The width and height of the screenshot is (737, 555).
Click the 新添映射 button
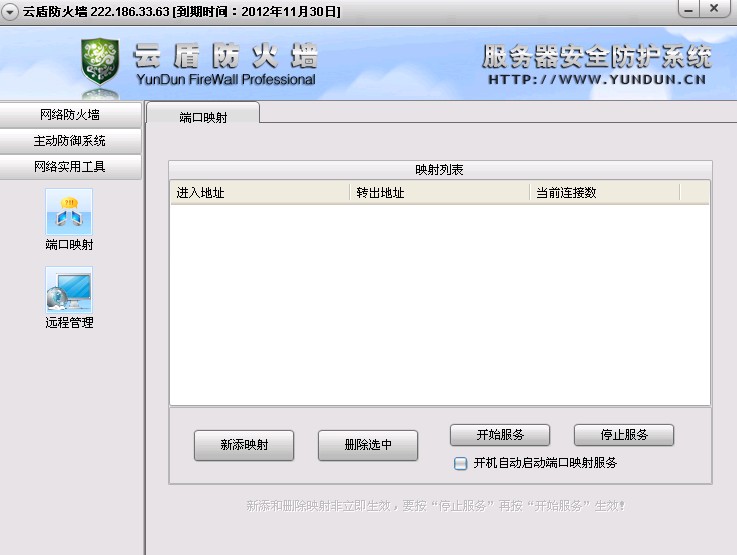244,445
